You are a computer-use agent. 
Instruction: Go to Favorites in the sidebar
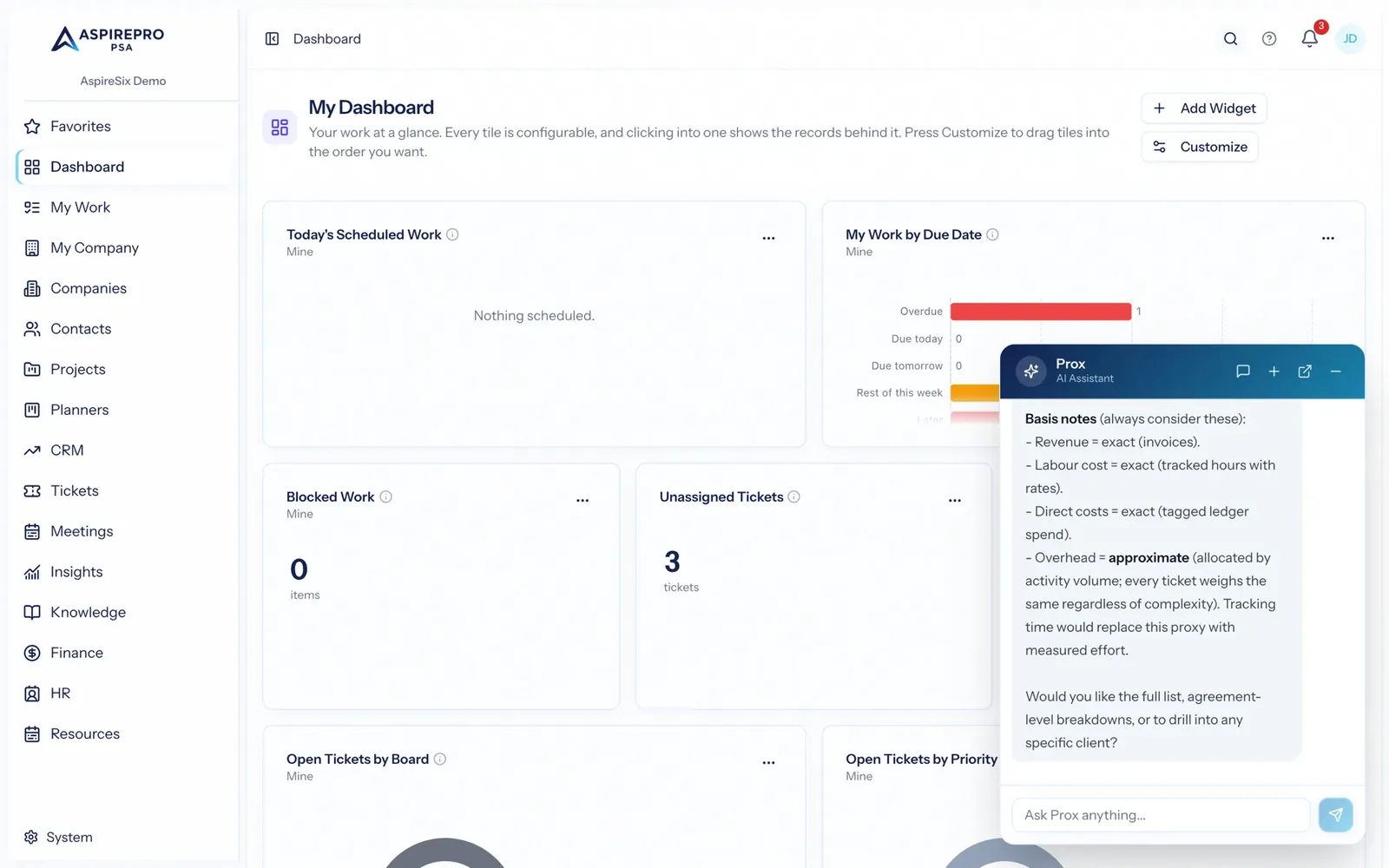[124, 127]
